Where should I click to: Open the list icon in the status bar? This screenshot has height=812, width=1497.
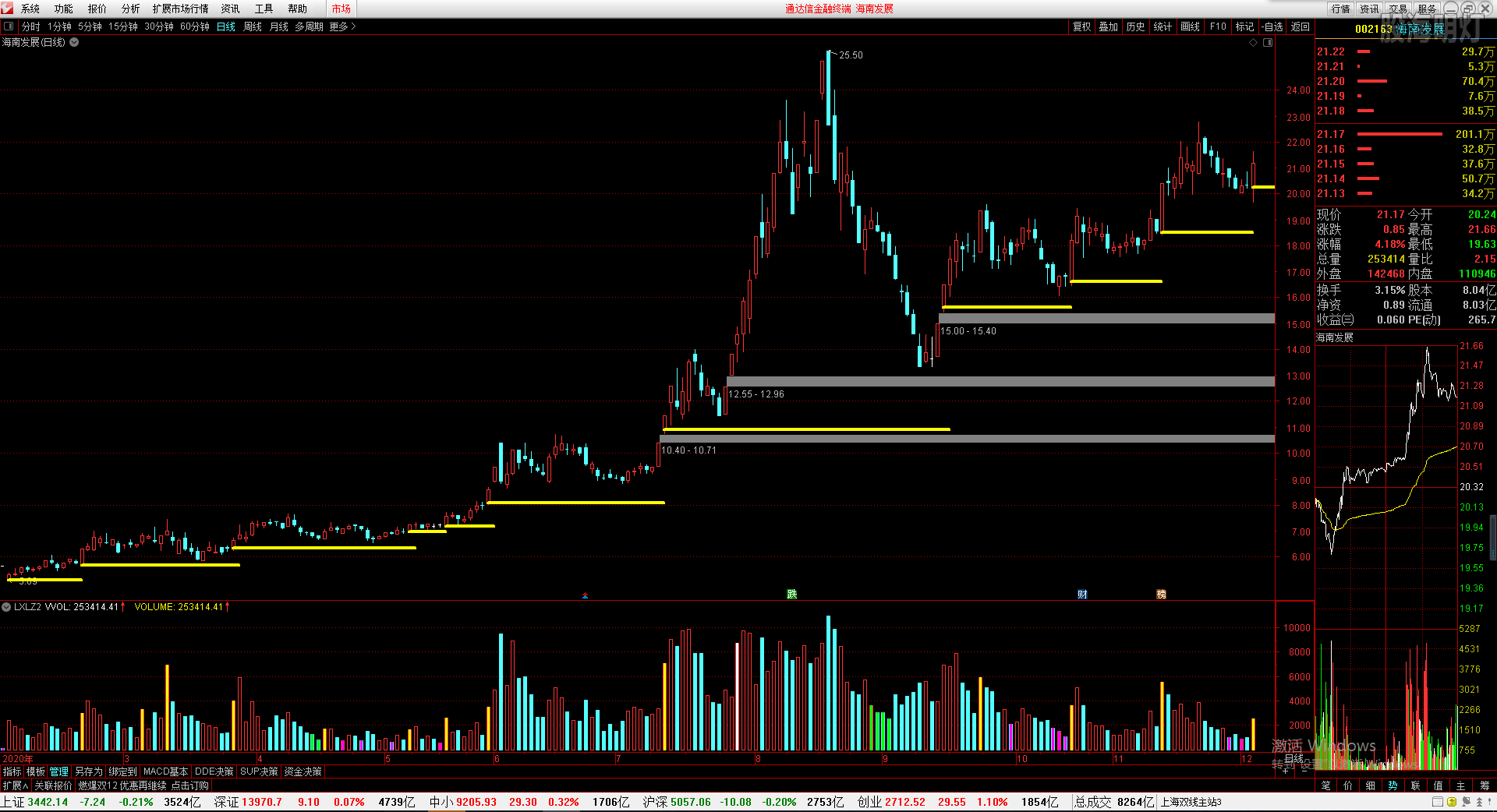pyautogui.click(x=1438, y=802)
